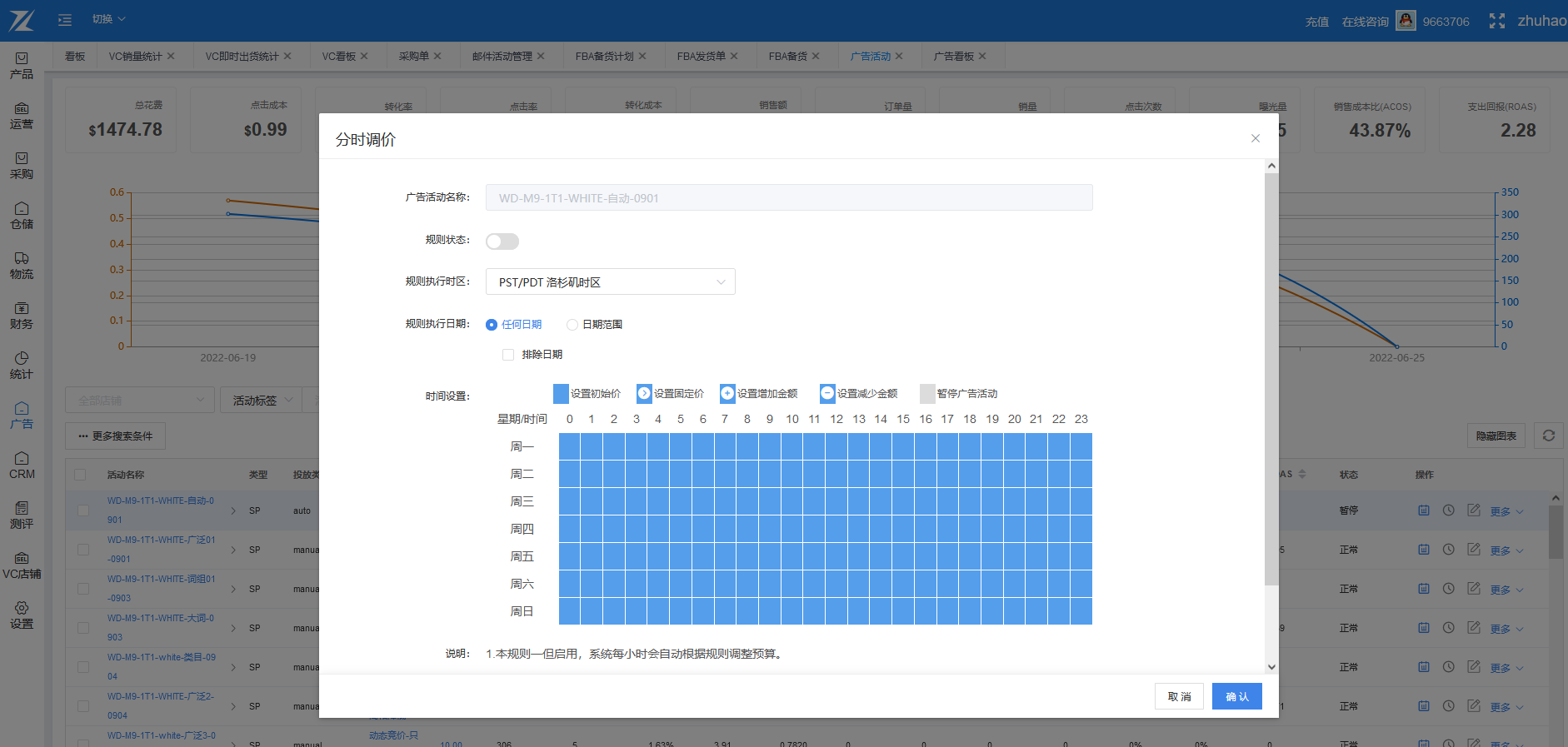Open the 规则执行时区 timezone dropdown
1568x747 pixels.
[610, 282]
